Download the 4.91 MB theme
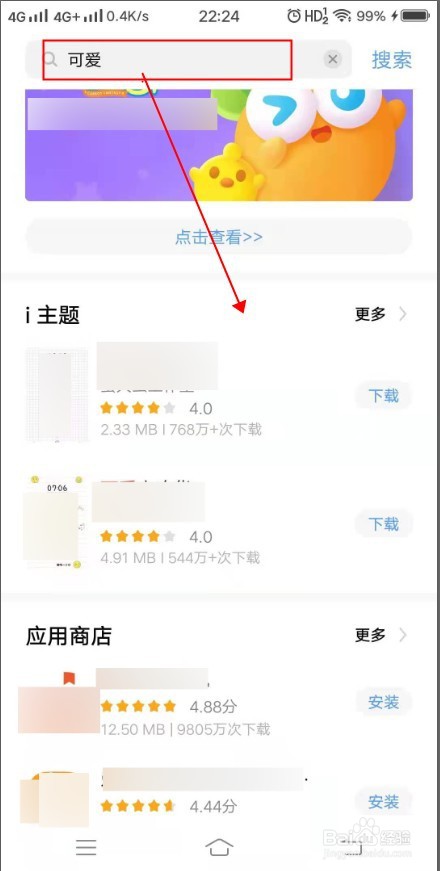The height and width of the screenshot is (871, 440). tap(383, 523)
